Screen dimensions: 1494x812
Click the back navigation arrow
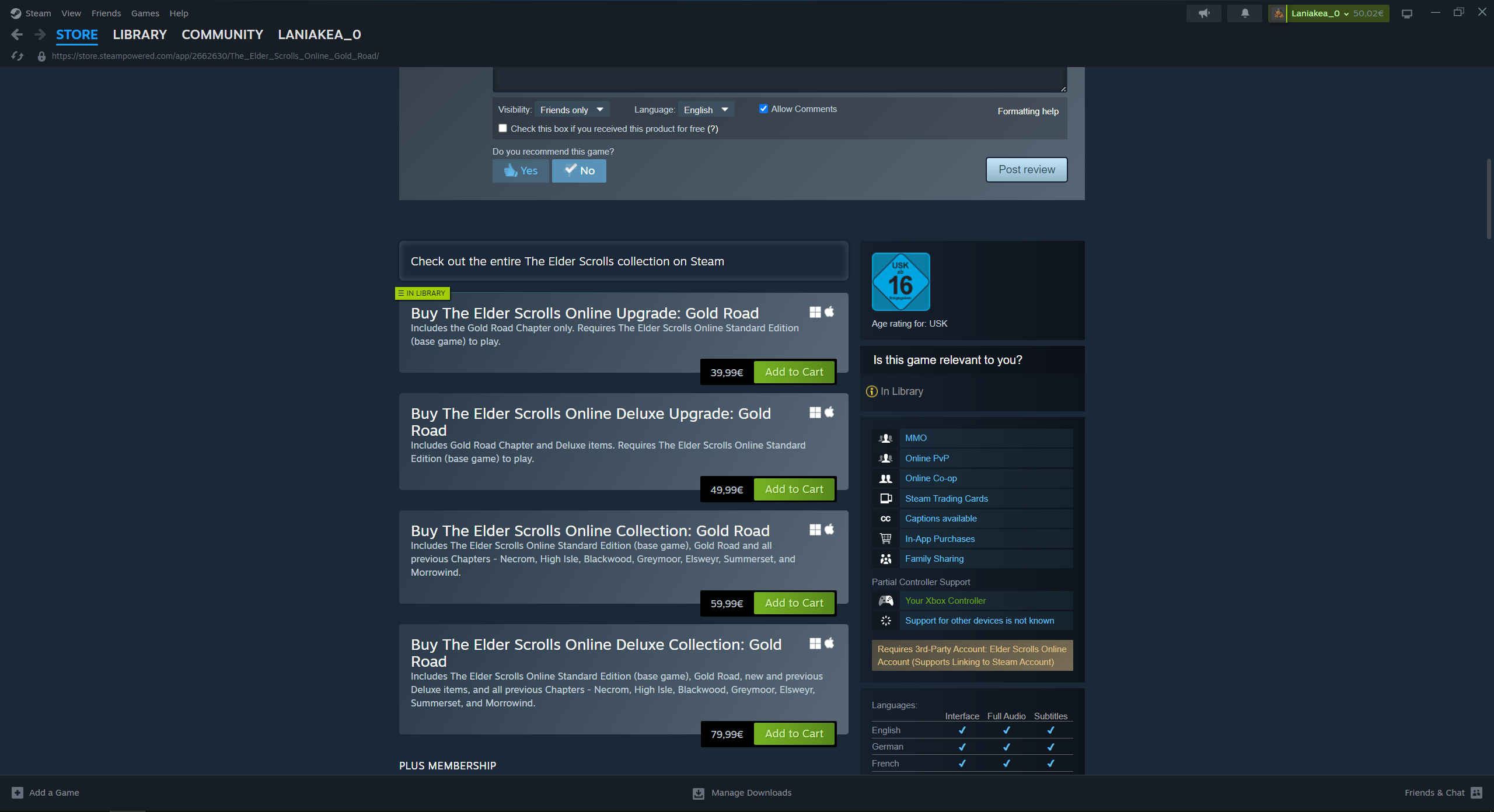[x=17, y=35]
